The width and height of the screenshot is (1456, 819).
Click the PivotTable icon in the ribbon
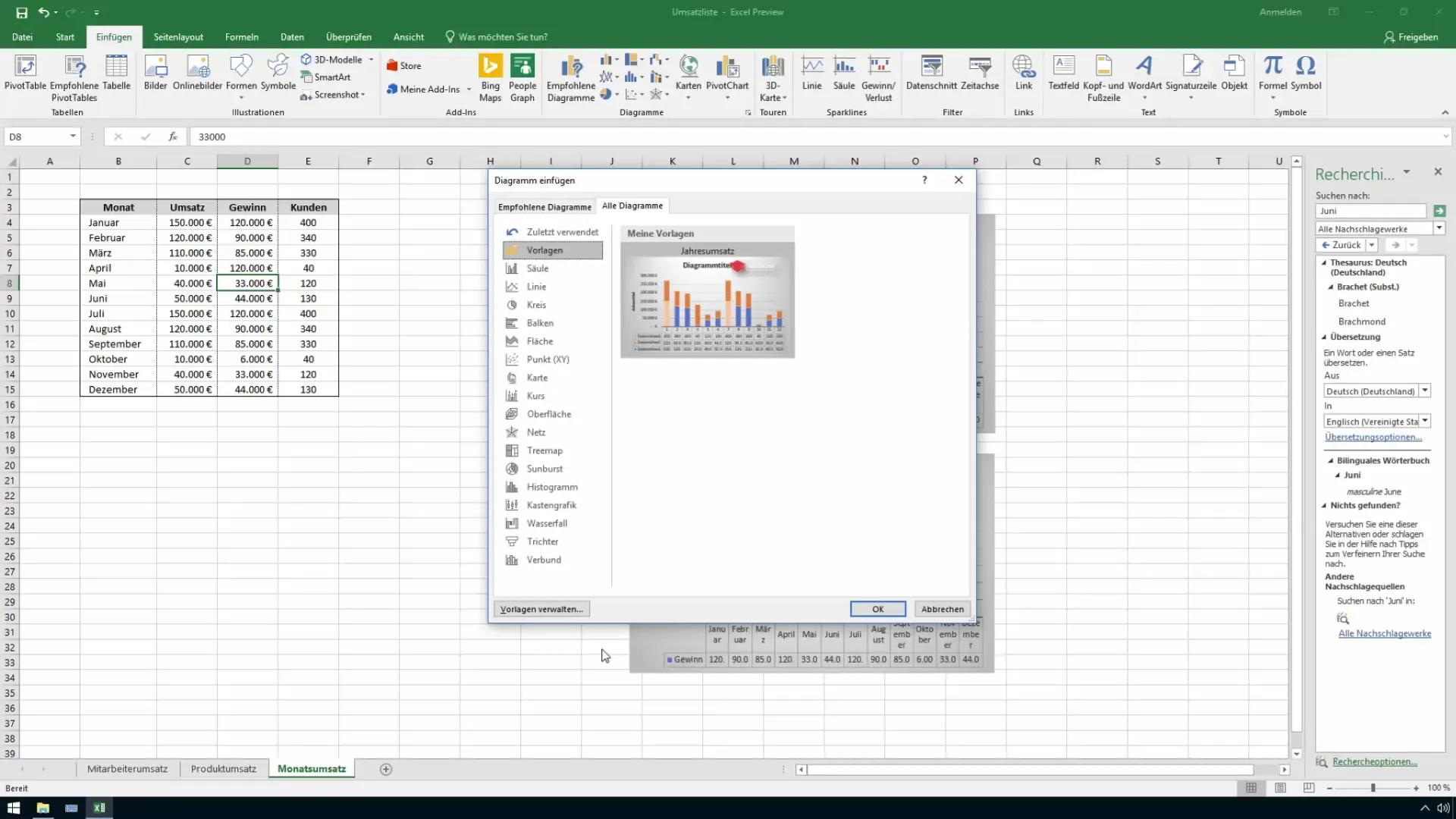tap(25, 73)
